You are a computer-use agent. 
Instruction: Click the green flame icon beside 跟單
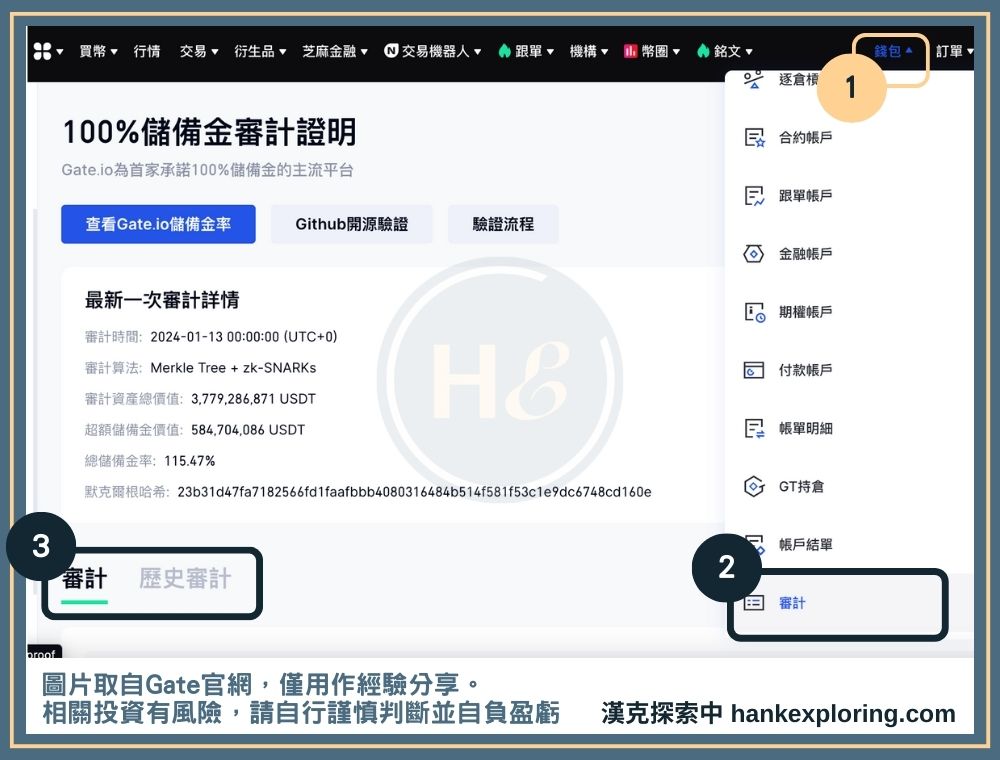tap(504, 50)
